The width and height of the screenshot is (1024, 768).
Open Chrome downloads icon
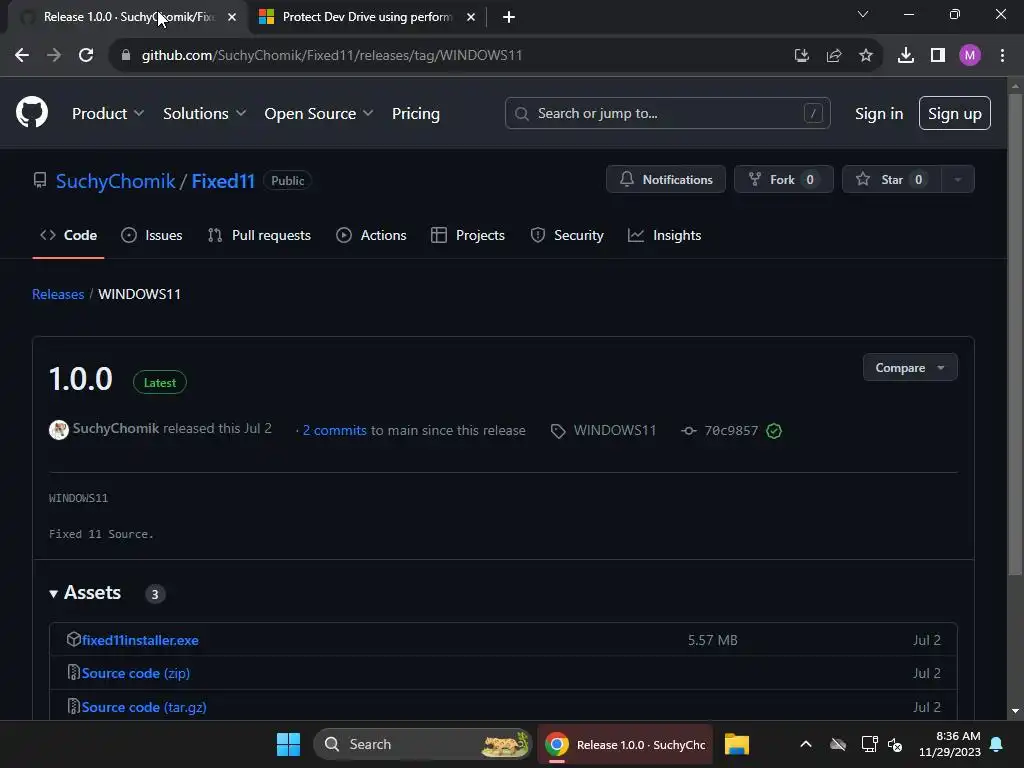point(905,55)
